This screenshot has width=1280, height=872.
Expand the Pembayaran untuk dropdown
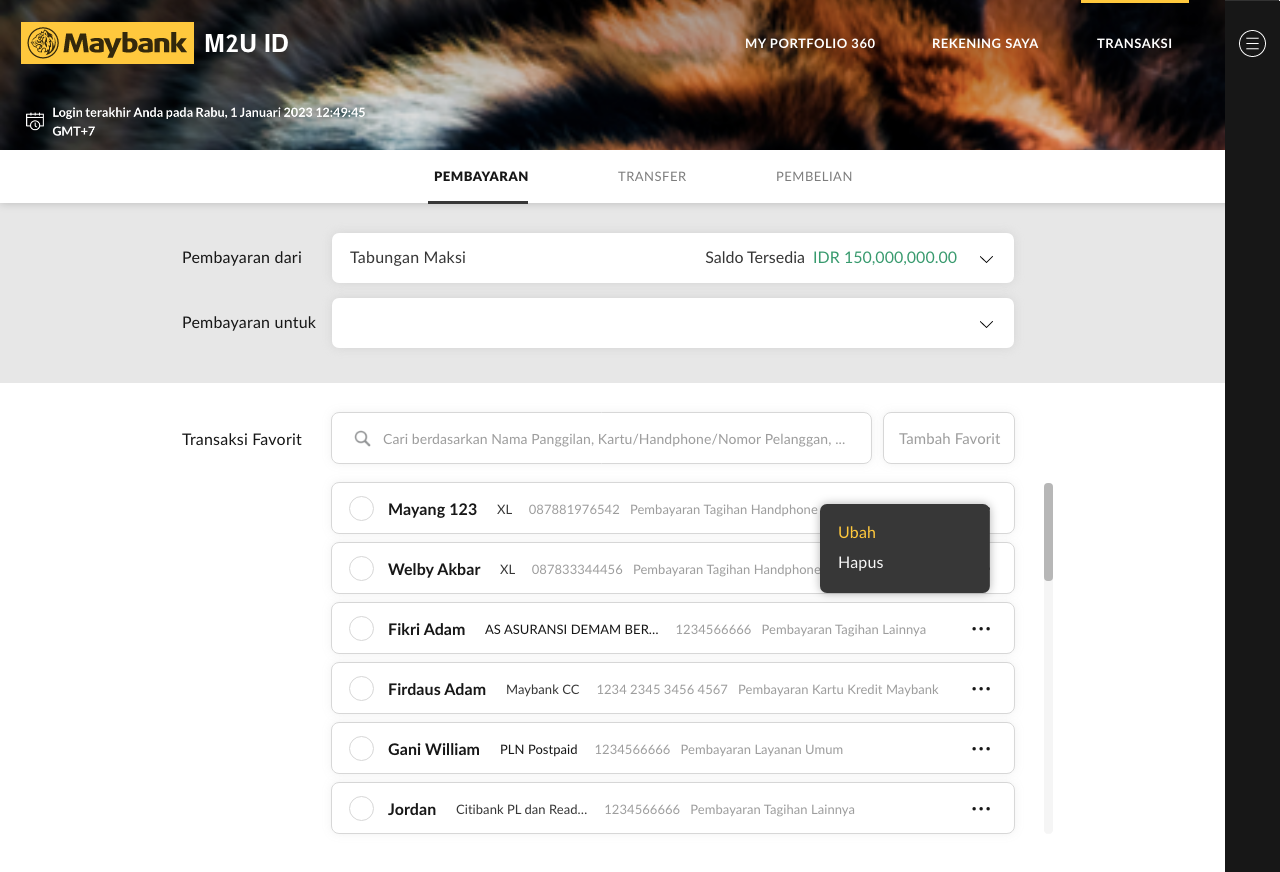(x=986, y=324)
